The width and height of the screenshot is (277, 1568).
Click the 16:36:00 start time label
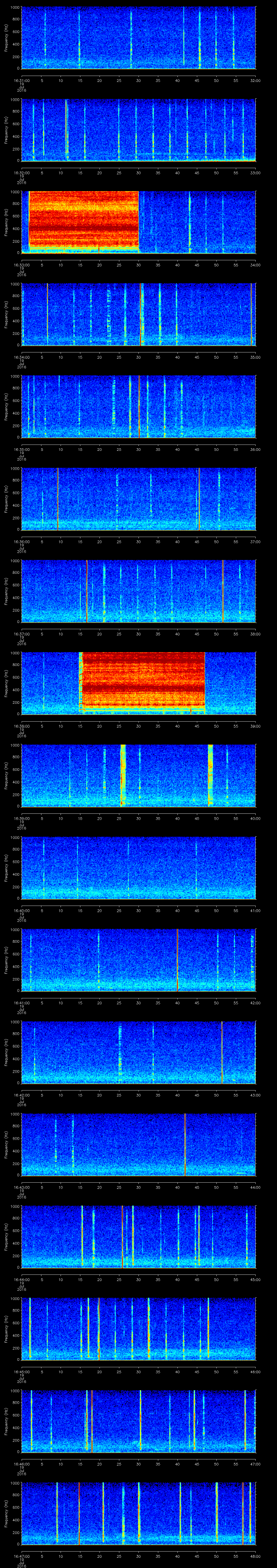[22, 542]
